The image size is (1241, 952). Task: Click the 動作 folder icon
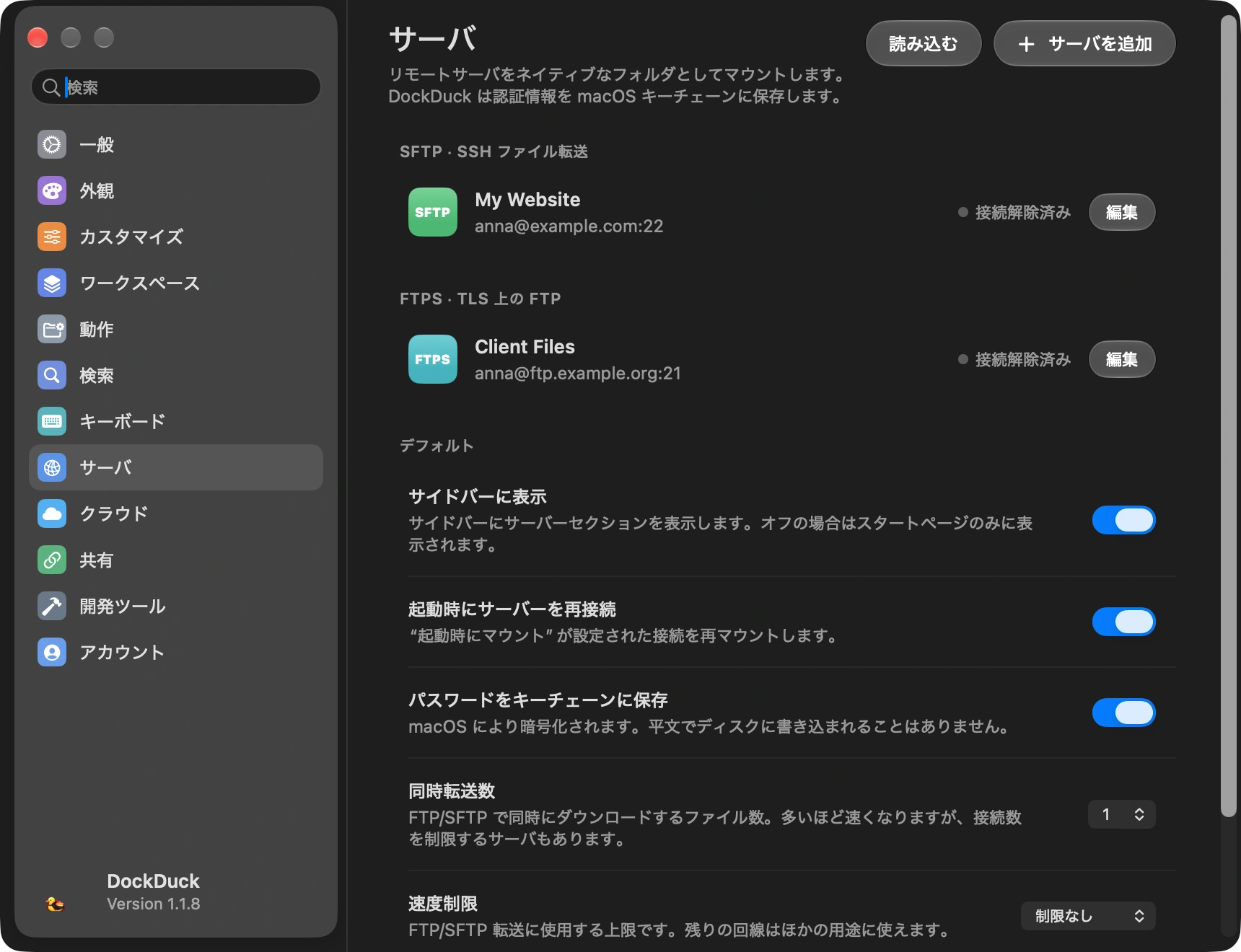[x=52, y=330]
